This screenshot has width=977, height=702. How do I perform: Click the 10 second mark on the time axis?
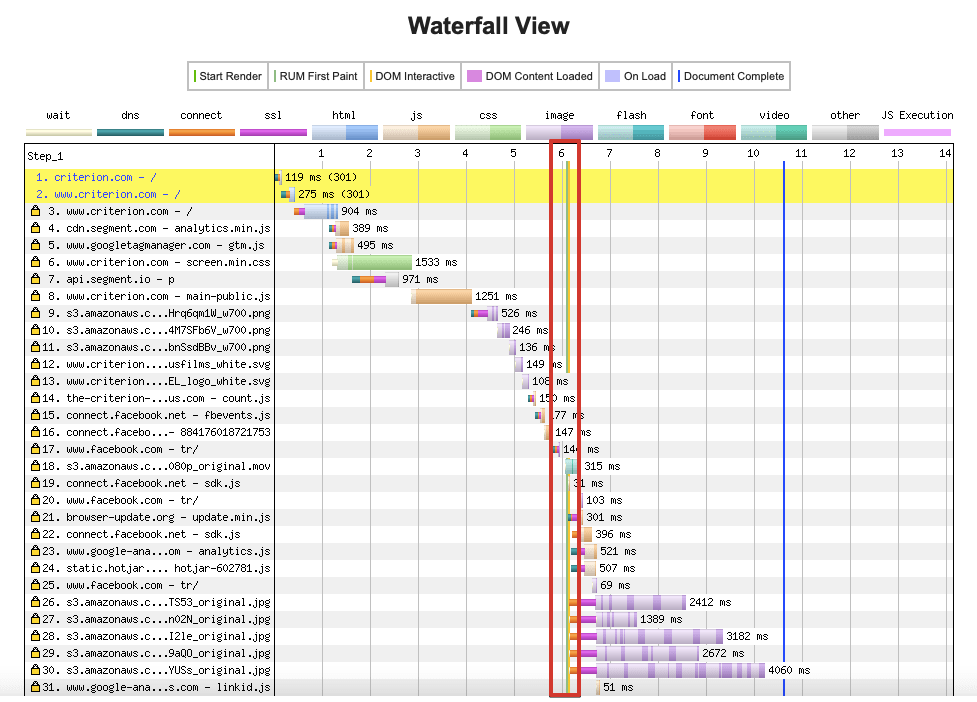pyautogui.click(x=753, y=153)
